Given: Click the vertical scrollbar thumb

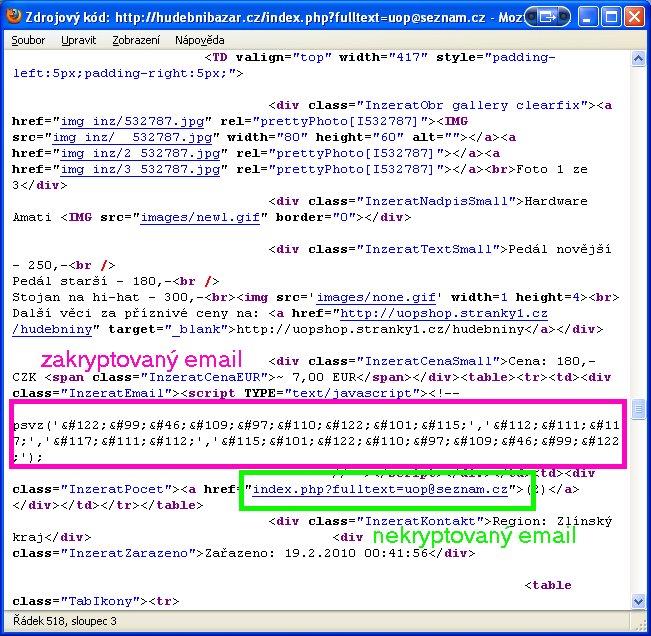Looking at the screenshot, I should coord(637,409).
